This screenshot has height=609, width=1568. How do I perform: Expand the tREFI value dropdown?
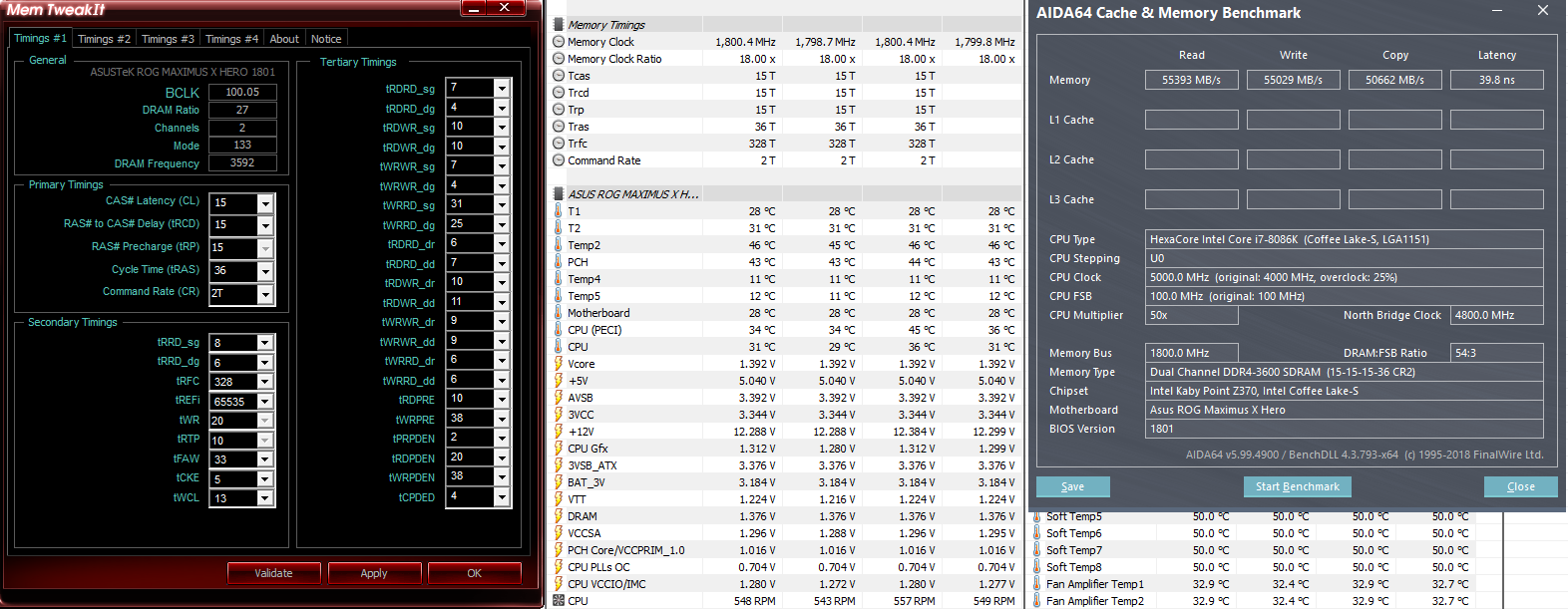[x=265, y=402]
